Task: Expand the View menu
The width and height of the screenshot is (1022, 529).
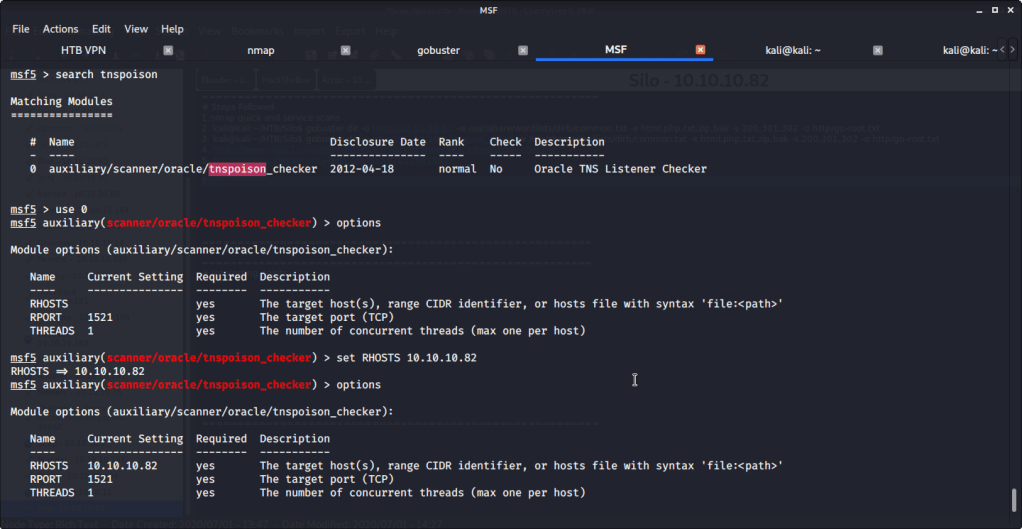Action: click(136, 29)
